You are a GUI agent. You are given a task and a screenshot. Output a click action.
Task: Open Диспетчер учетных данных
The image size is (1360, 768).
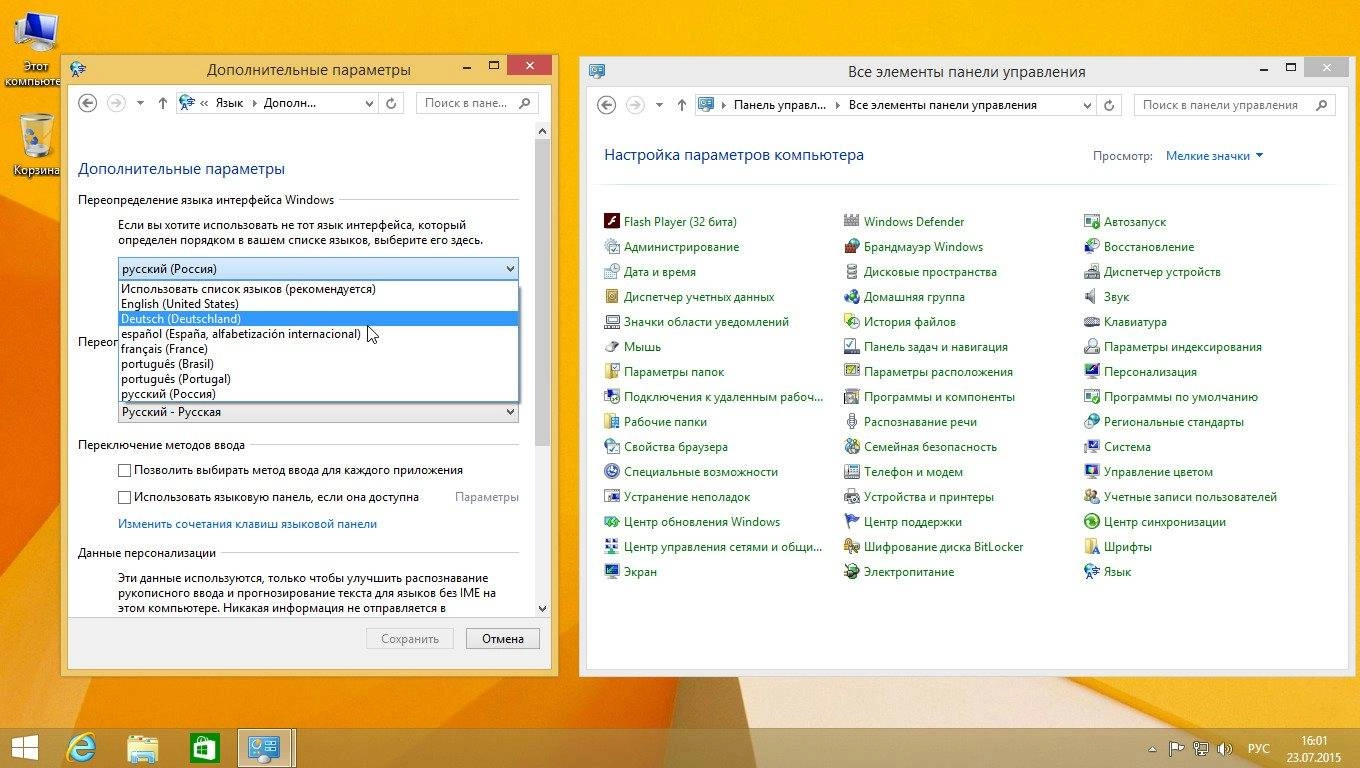689,297
